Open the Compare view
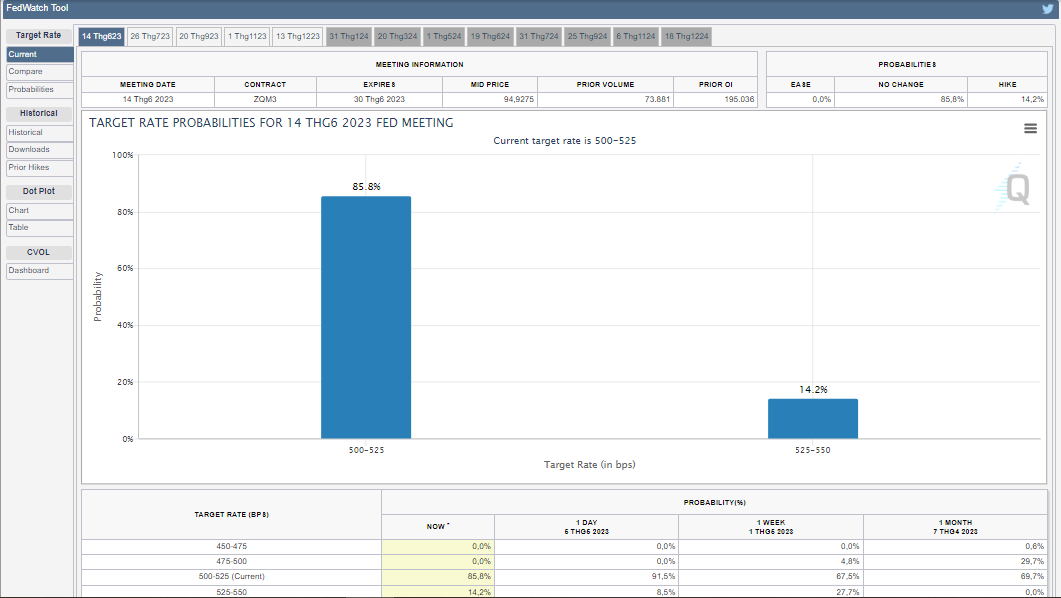Screen dimensions: 1061x598 (x=40, y=72)
